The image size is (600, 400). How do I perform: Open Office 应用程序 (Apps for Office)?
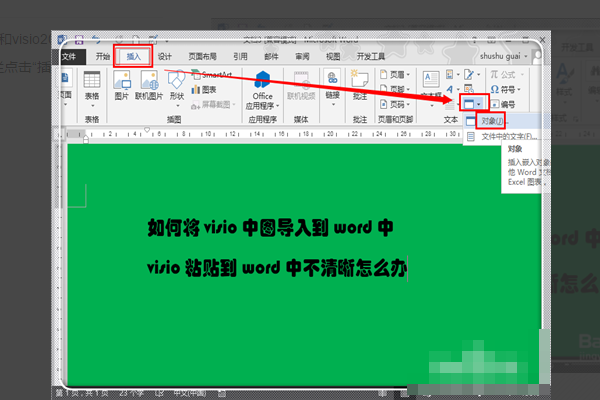[x=262, y=90]
